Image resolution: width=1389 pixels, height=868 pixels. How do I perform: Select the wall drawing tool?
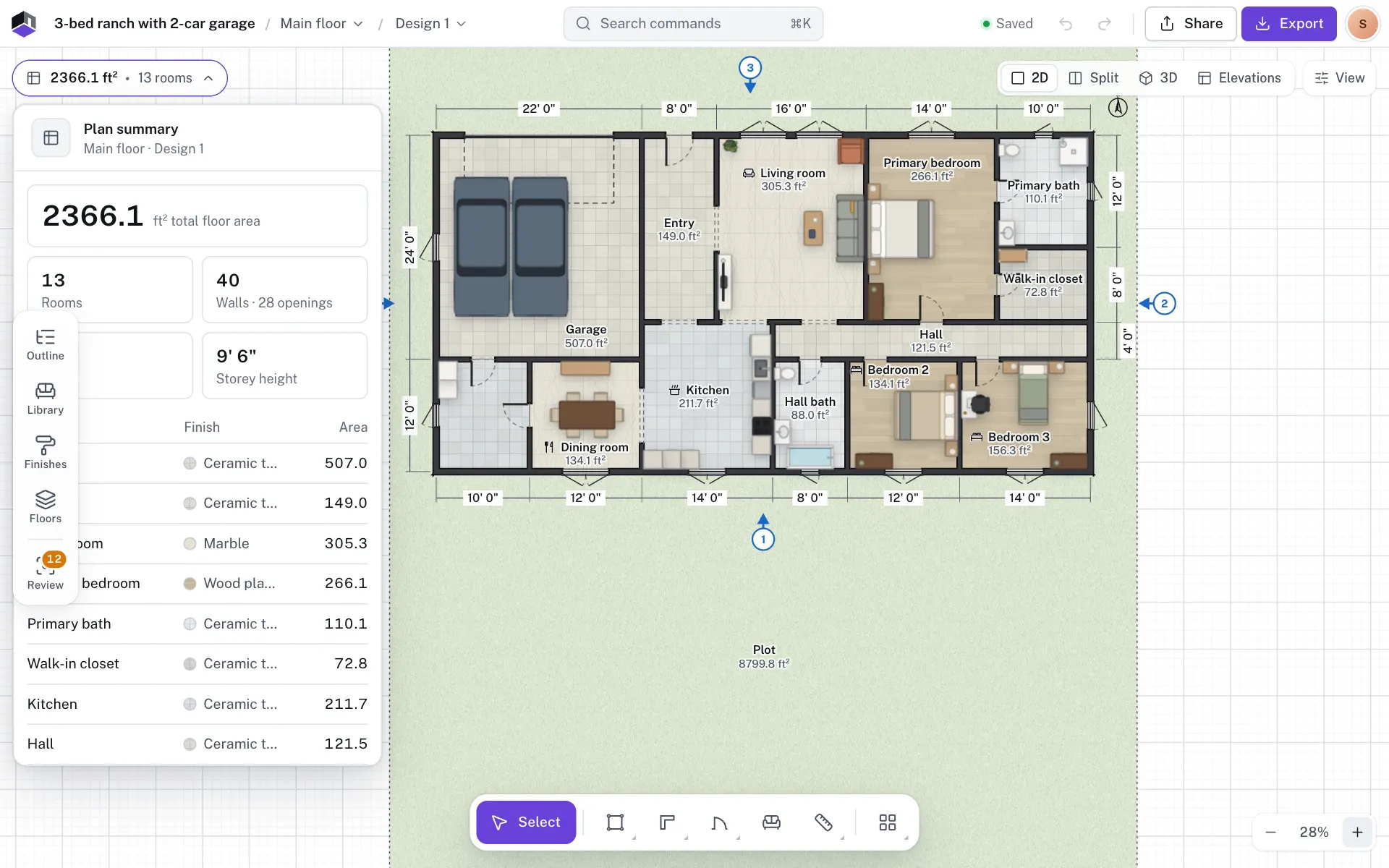coord(667,822)
